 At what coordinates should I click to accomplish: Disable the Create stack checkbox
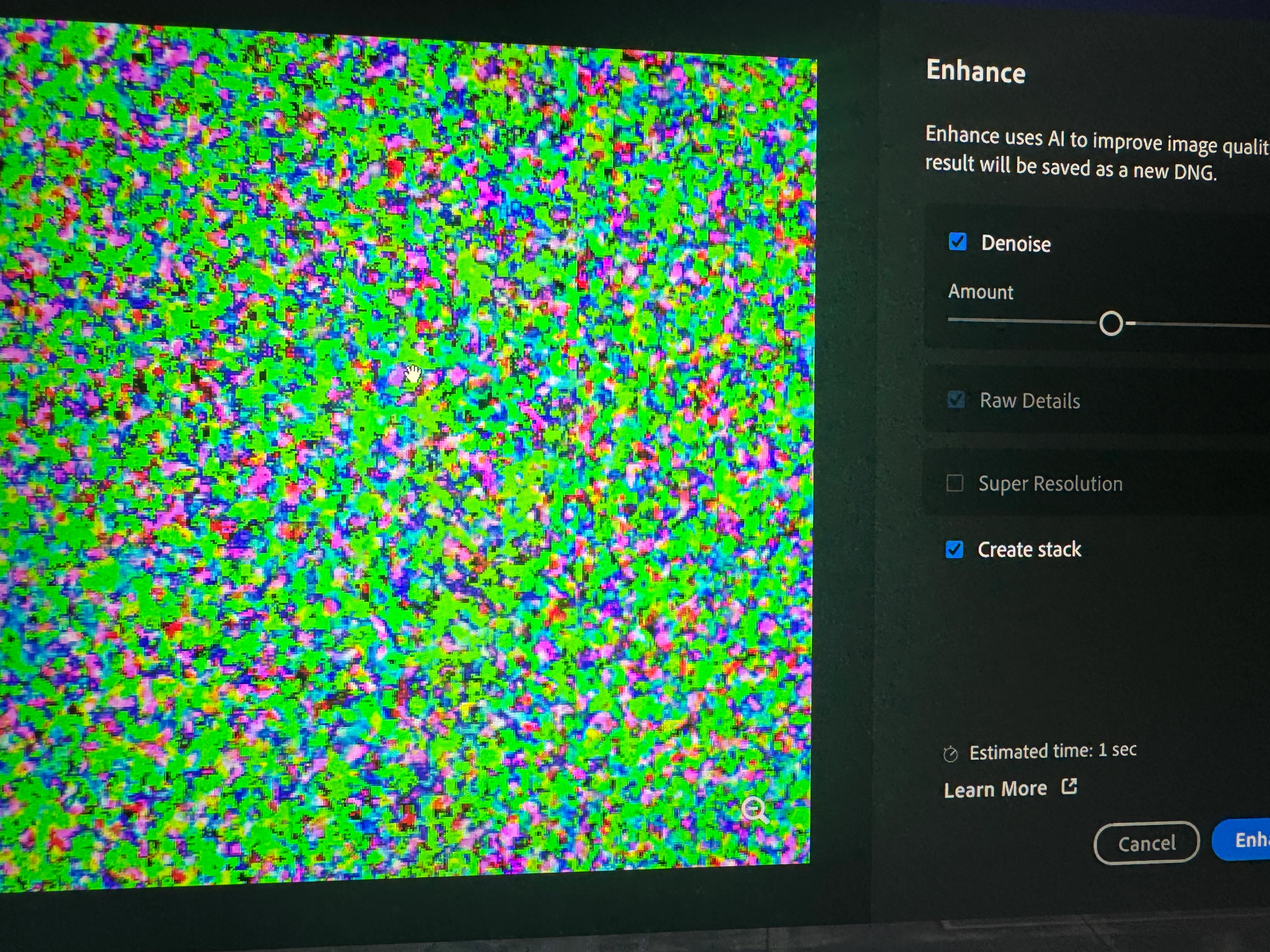click(x=954, y=549)
